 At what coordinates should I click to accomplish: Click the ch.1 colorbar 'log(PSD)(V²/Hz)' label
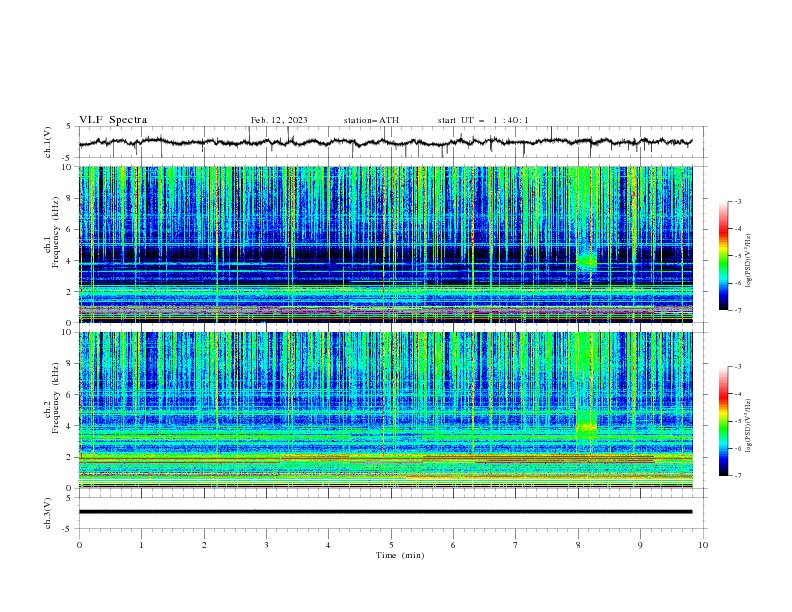click(748, 261)
